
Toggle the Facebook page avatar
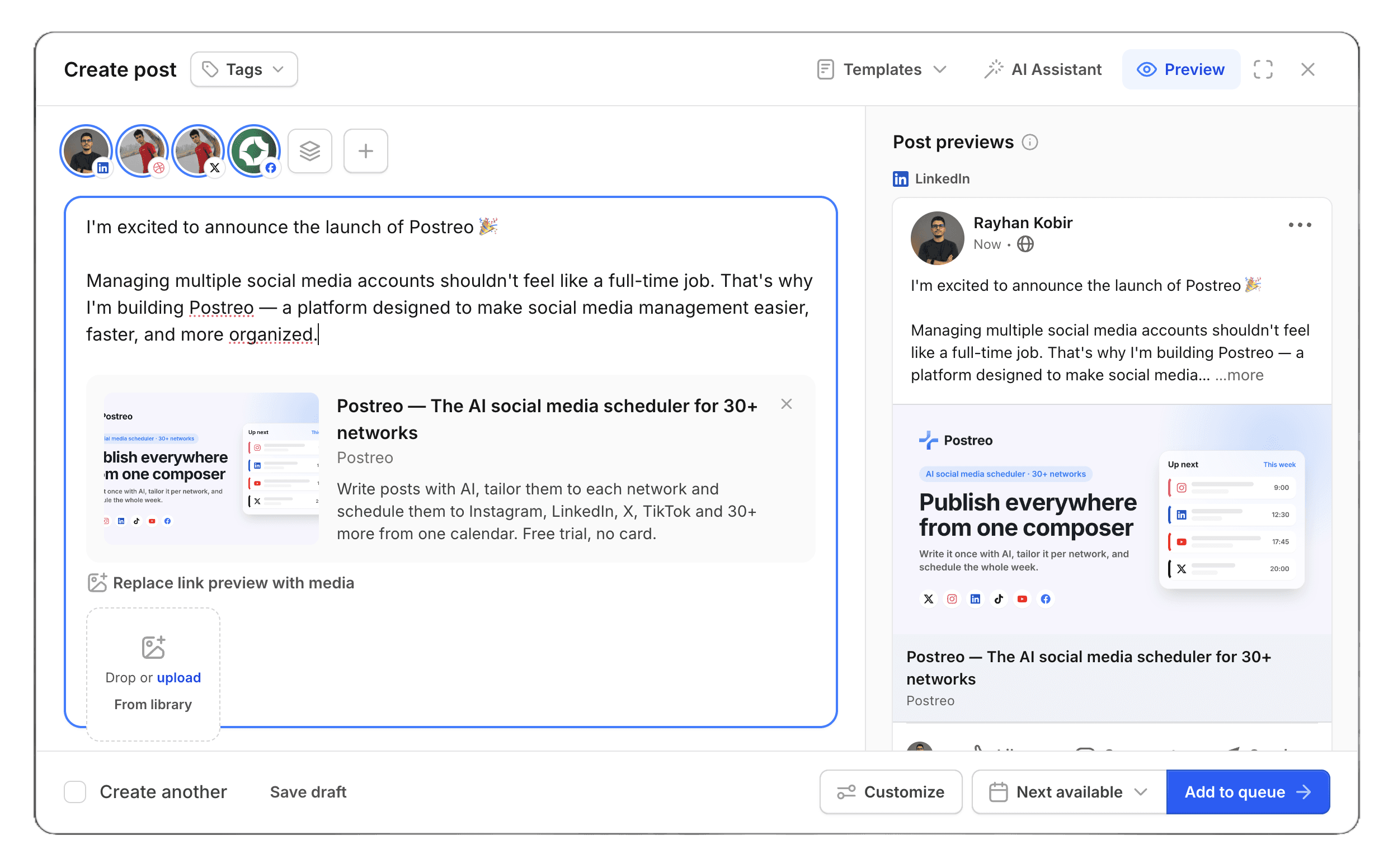point(254,151)
